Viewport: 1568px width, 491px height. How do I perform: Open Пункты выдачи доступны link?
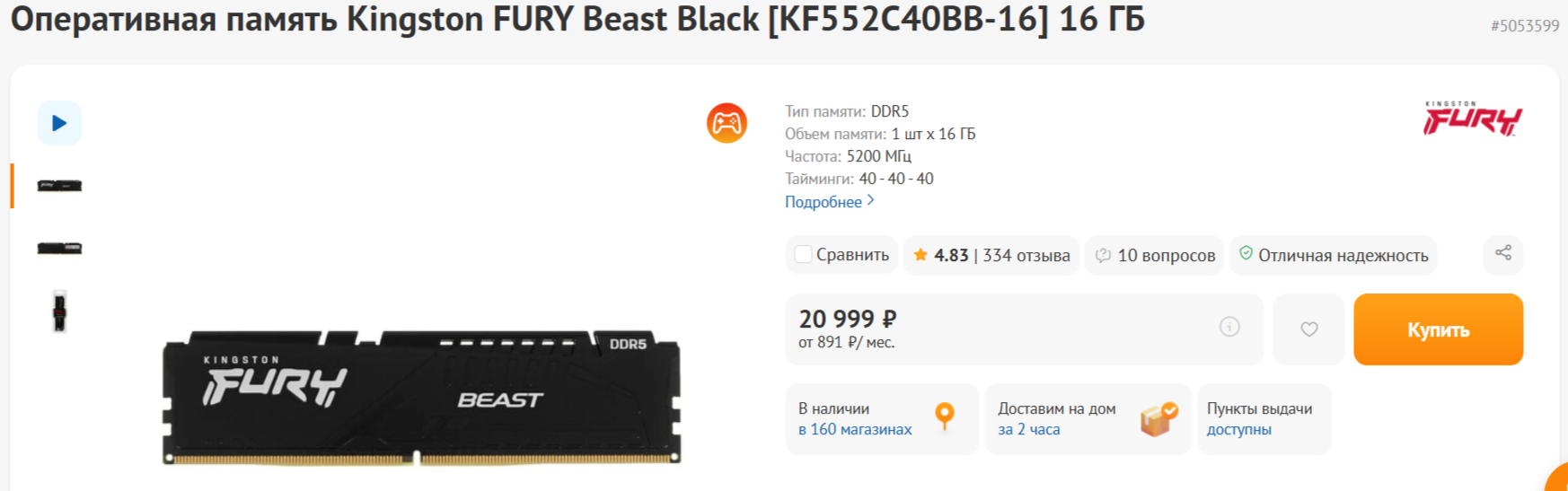coord(1239,430)
